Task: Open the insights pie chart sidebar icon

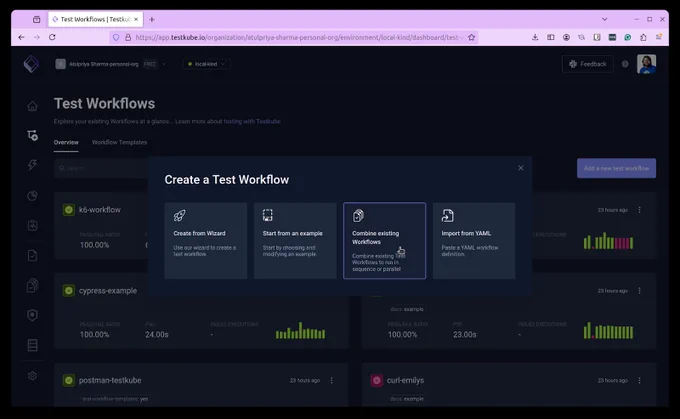Action: point(33,196)
